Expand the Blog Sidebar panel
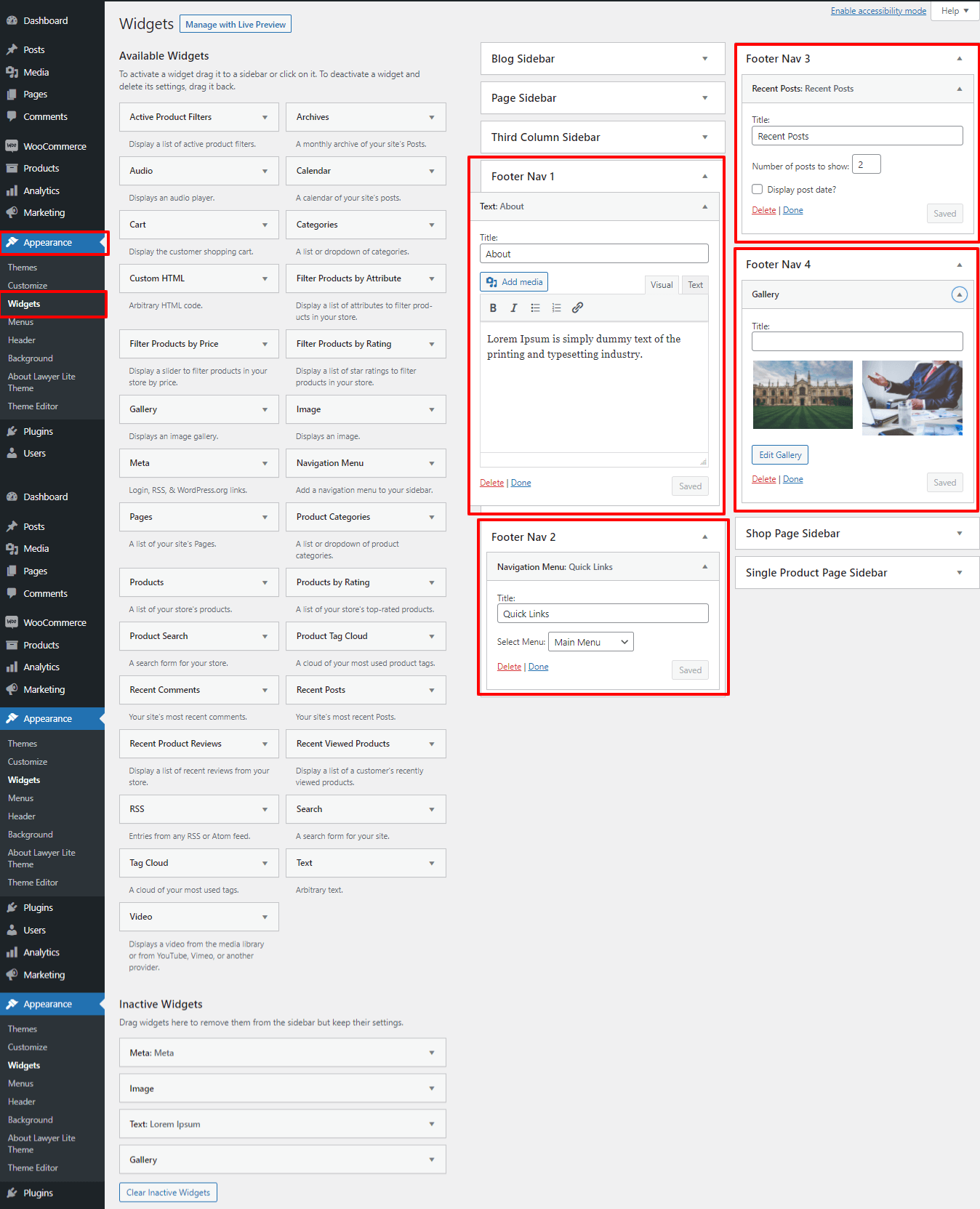The height and width of the screenshot is (1209, 980). point(704,59)
